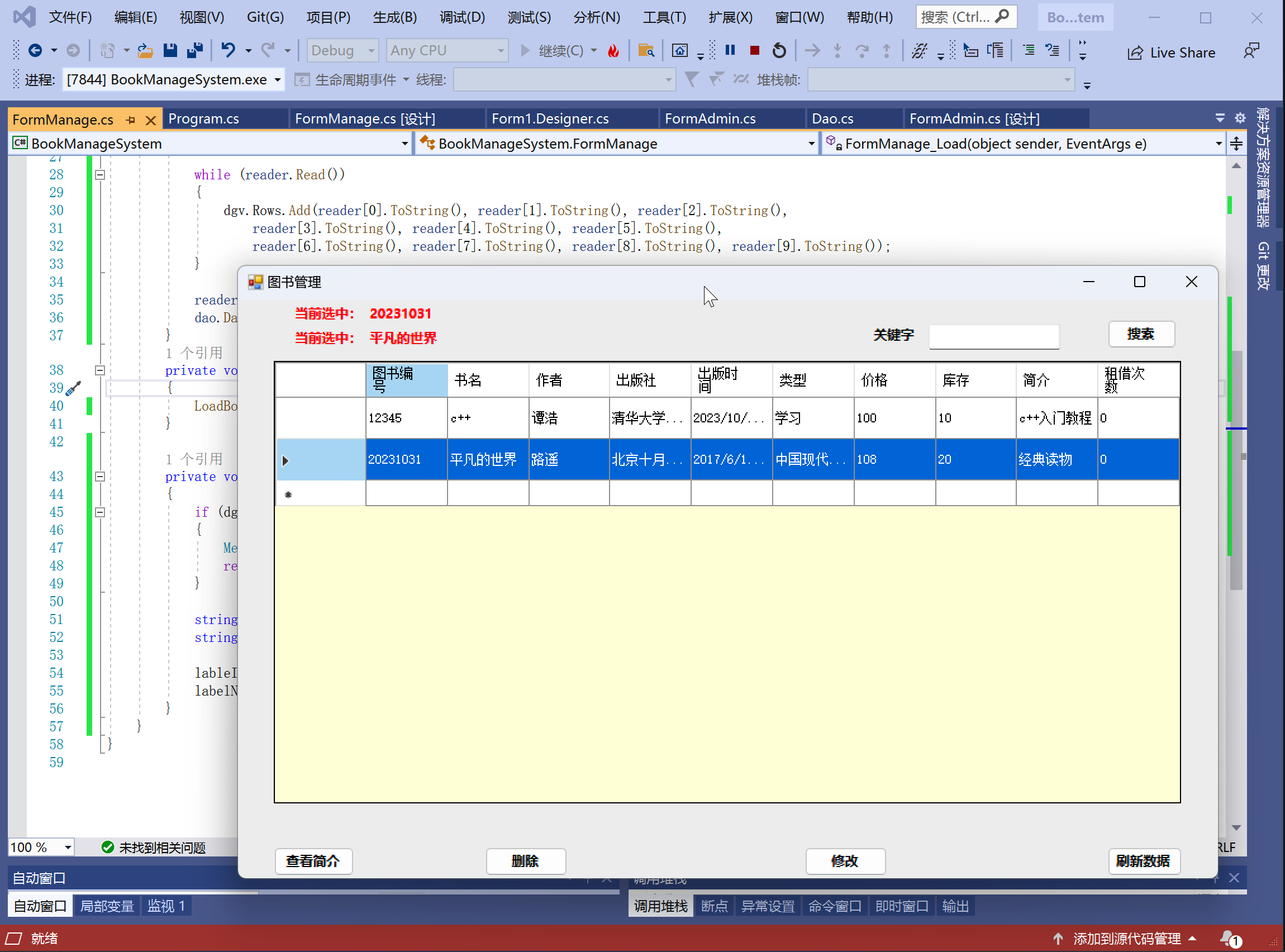Click the Open File folder icon
Viewport: 1285px width, 952px height.
(x=145, y=51)
